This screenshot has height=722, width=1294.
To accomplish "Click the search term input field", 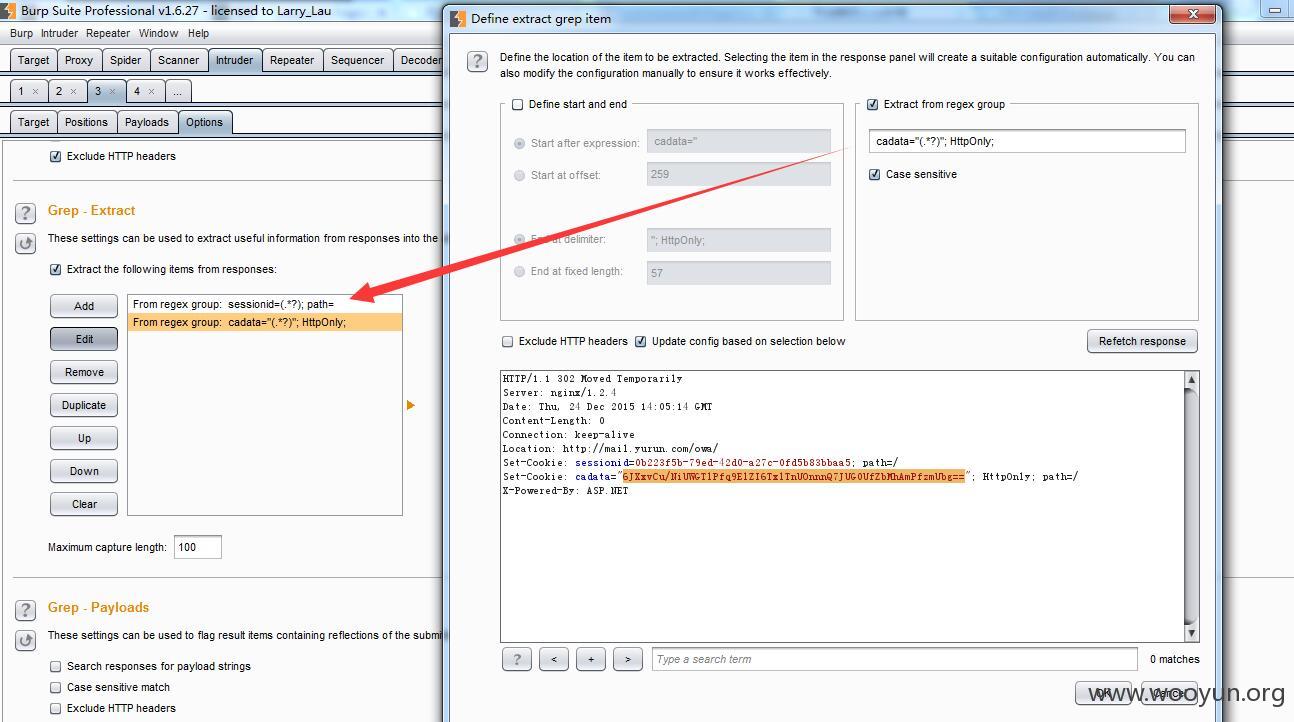I will [x=895, y=659].
